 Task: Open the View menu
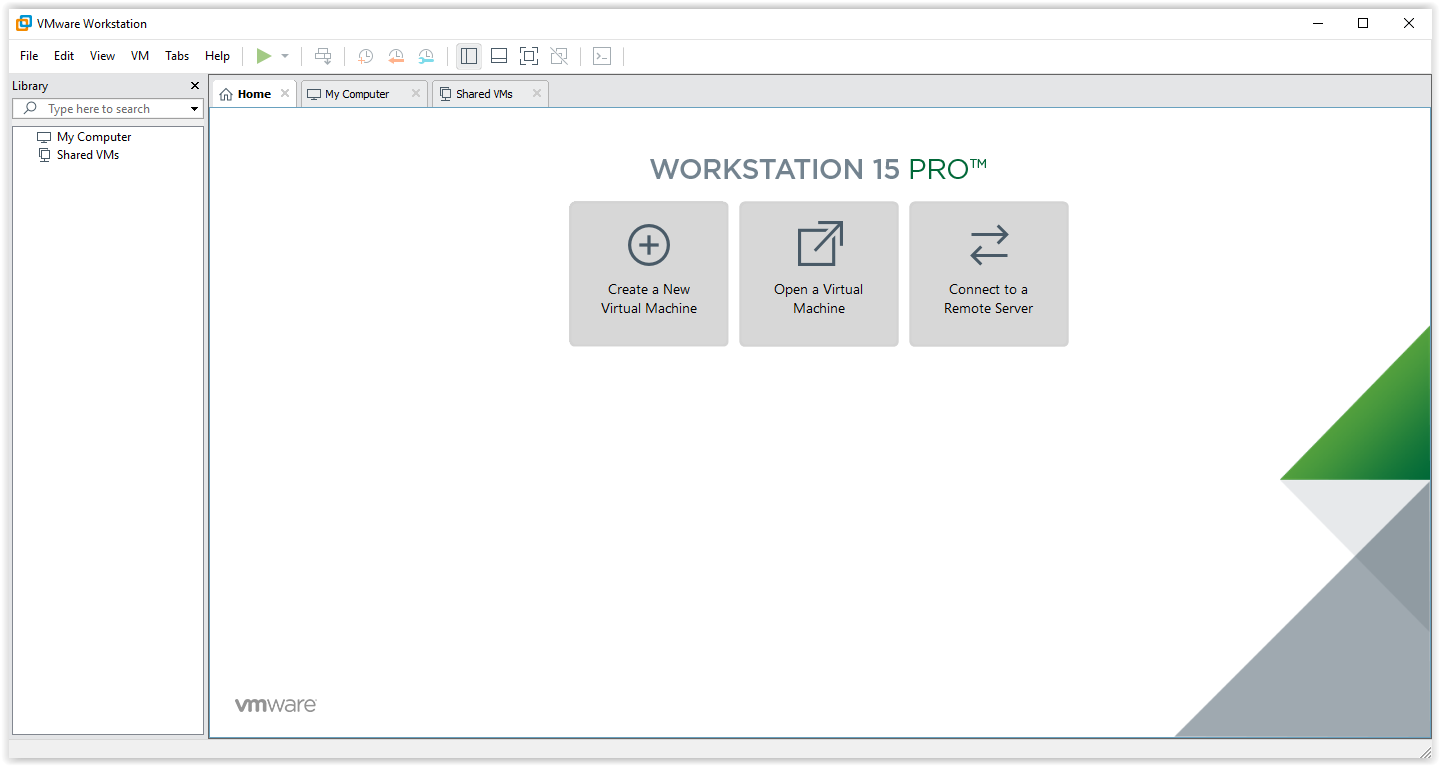[102, 56]
